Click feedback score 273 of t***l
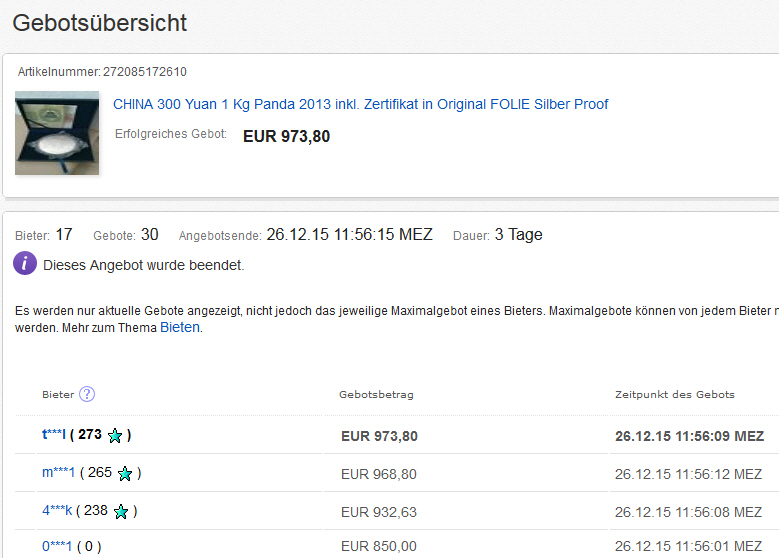 pyautogui.click(x=90, y=435)
